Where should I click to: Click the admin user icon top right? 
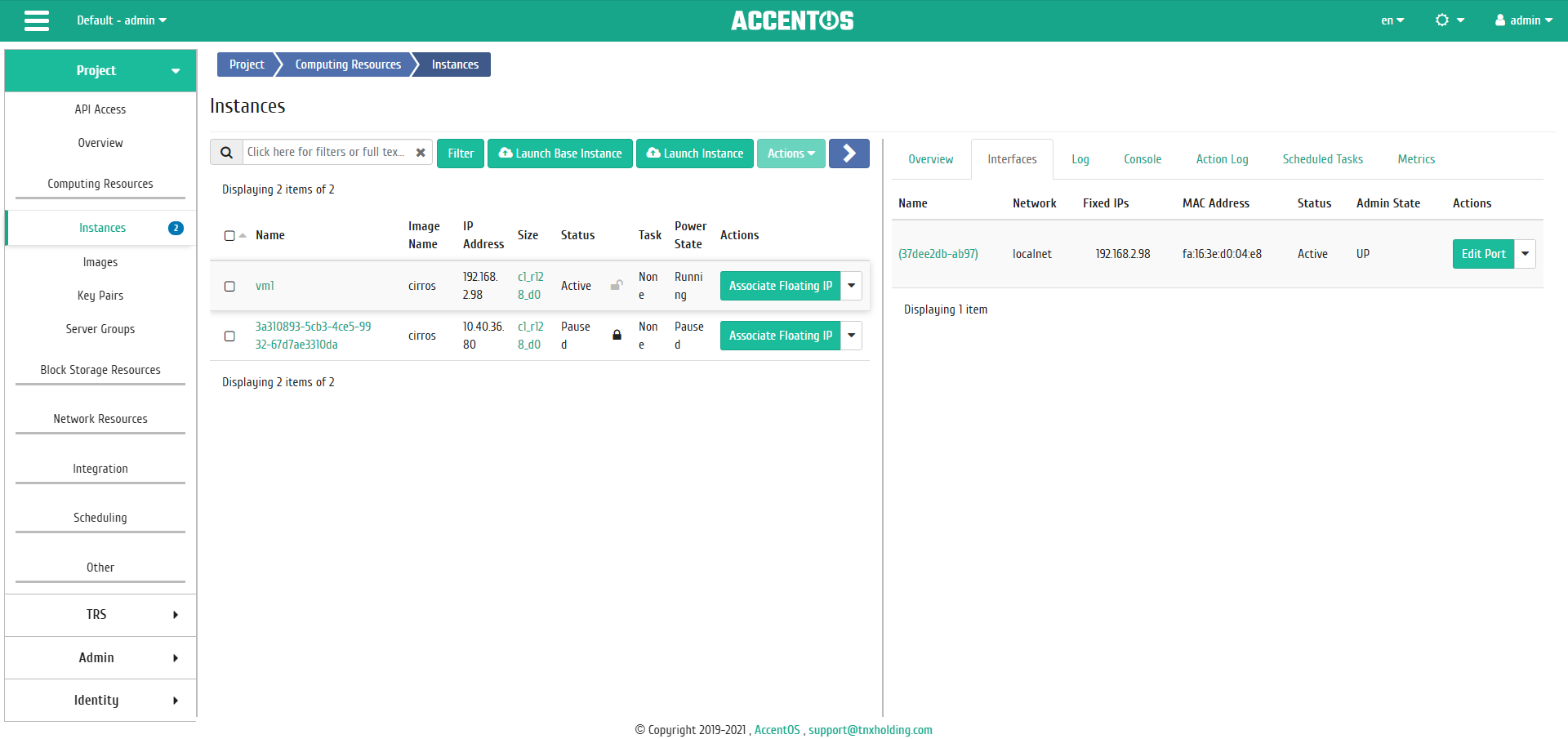pyautogui.click(x=1500, y=20)
